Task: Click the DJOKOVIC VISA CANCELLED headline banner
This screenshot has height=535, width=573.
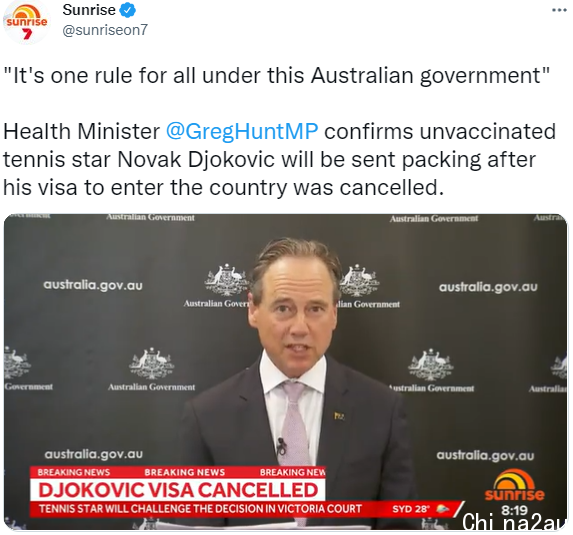Action: [178, 490]
